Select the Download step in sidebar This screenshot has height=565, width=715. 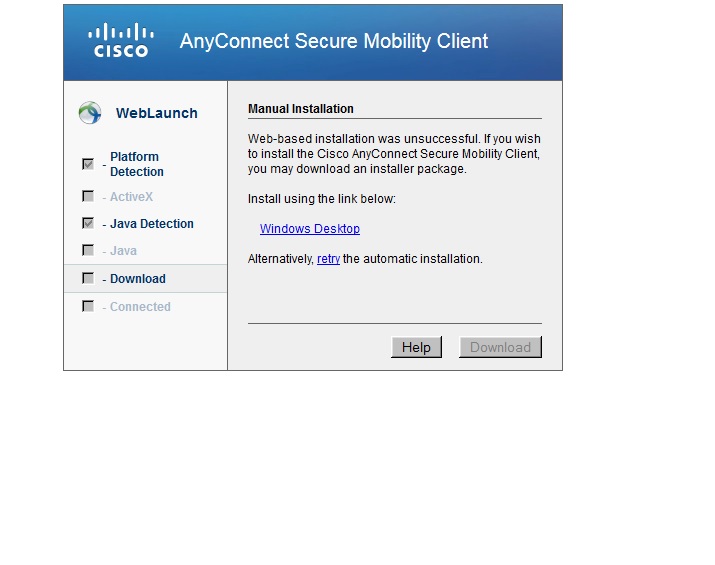(145, 279)
